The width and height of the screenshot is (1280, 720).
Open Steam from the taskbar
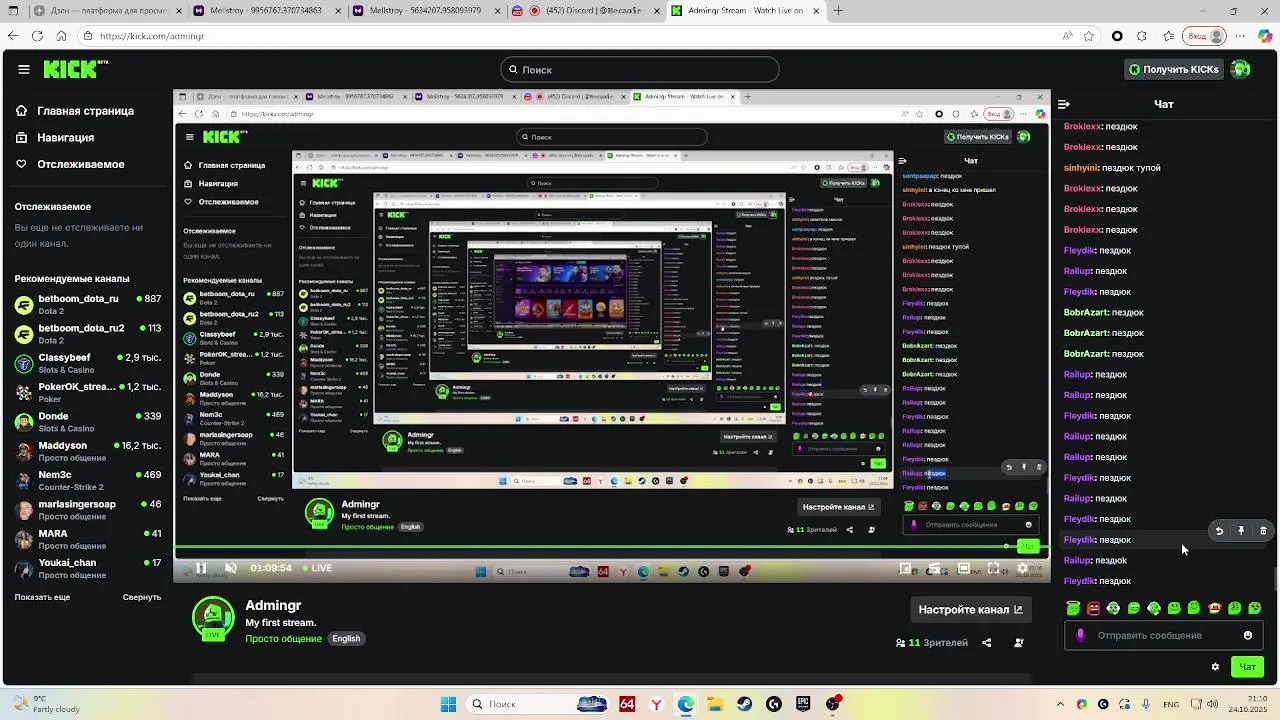pyautogui.click(x=745, y=704)
